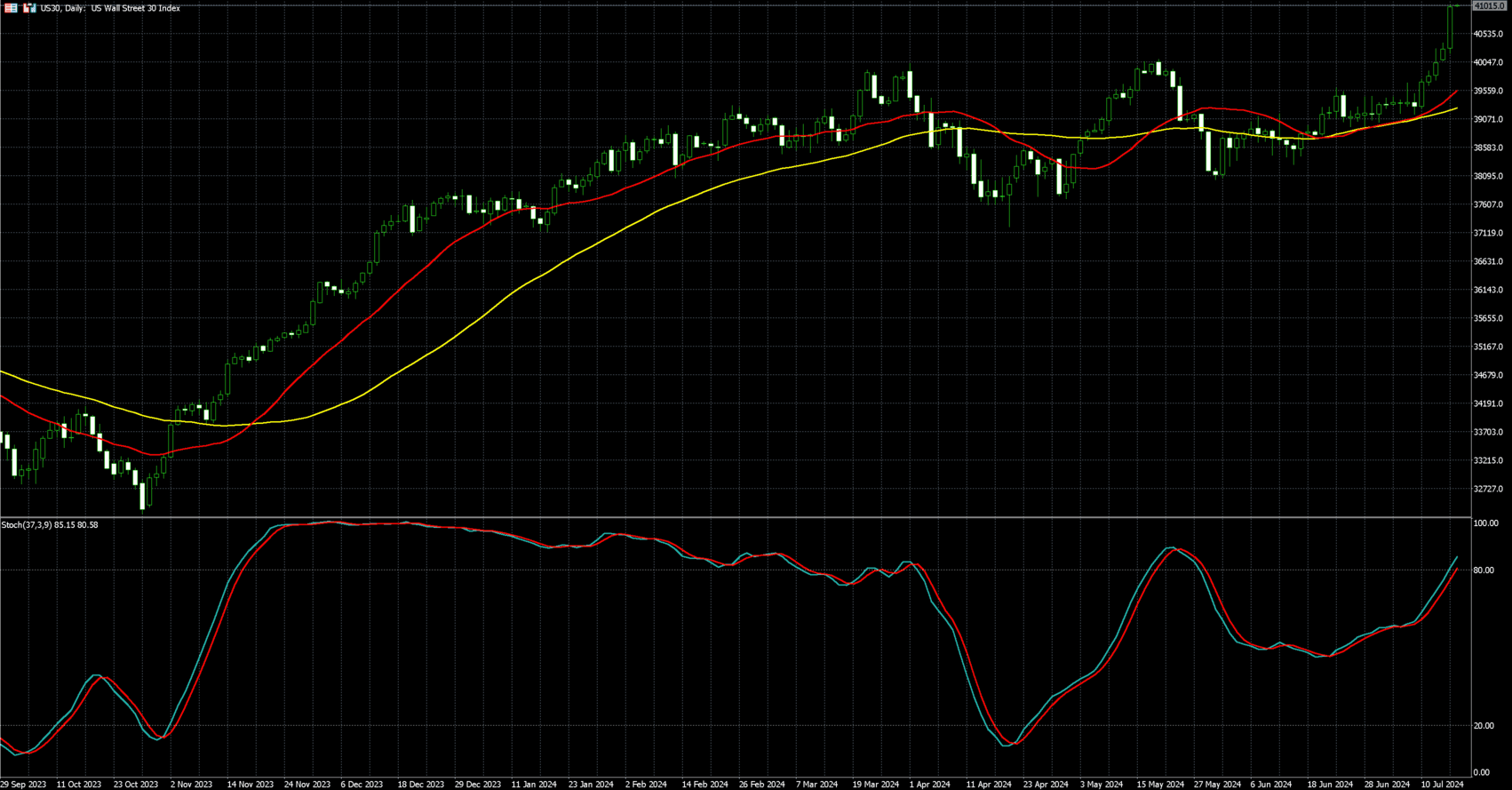Click the 11 Jan 2024 date label

534,784
